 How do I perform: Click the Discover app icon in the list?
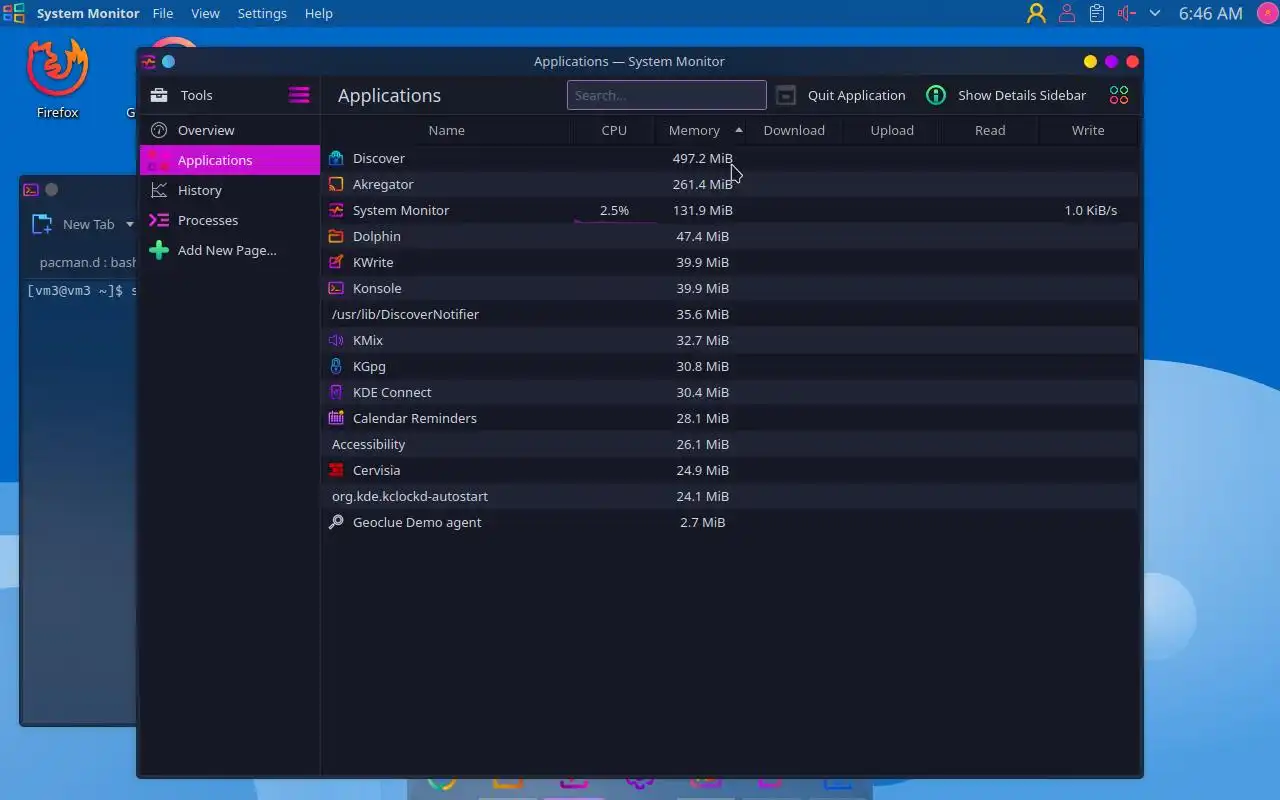click(x=336, y=158)
